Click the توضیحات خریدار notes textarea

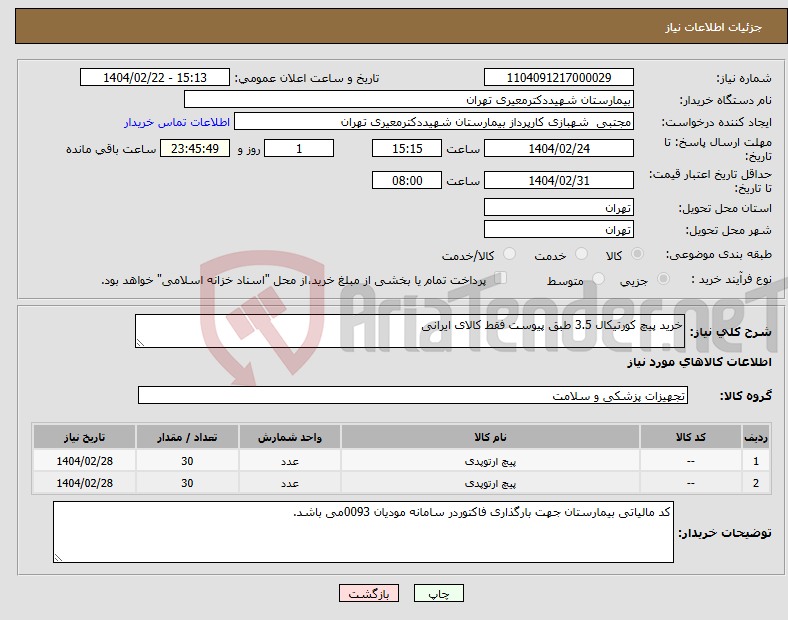pyautogui.click(x=363, y=532)
